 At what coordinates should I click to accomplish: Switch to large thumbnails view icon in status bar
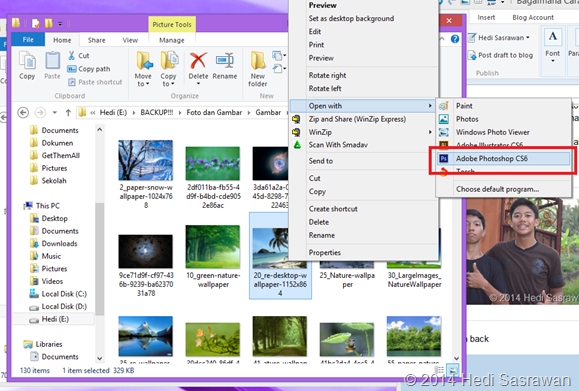pos(452,370)
